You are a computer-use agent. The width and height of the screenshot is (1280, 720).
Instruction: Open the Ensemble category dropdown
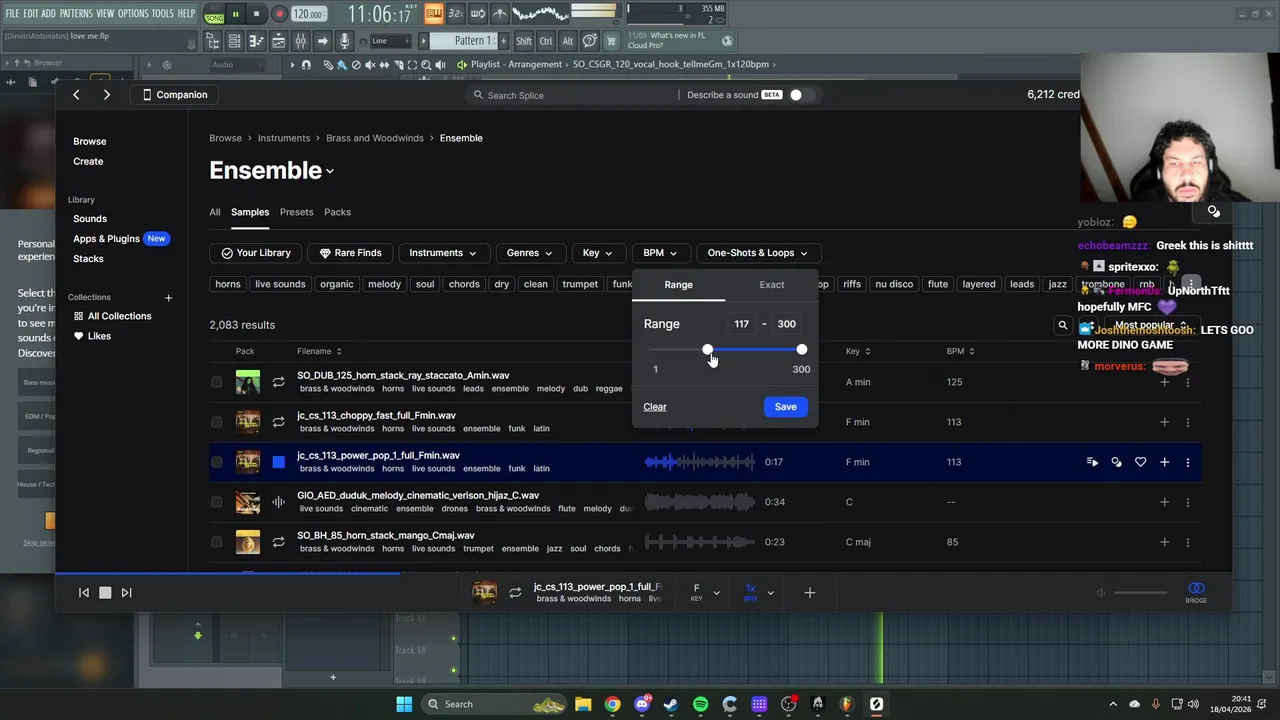click(272, 171)
